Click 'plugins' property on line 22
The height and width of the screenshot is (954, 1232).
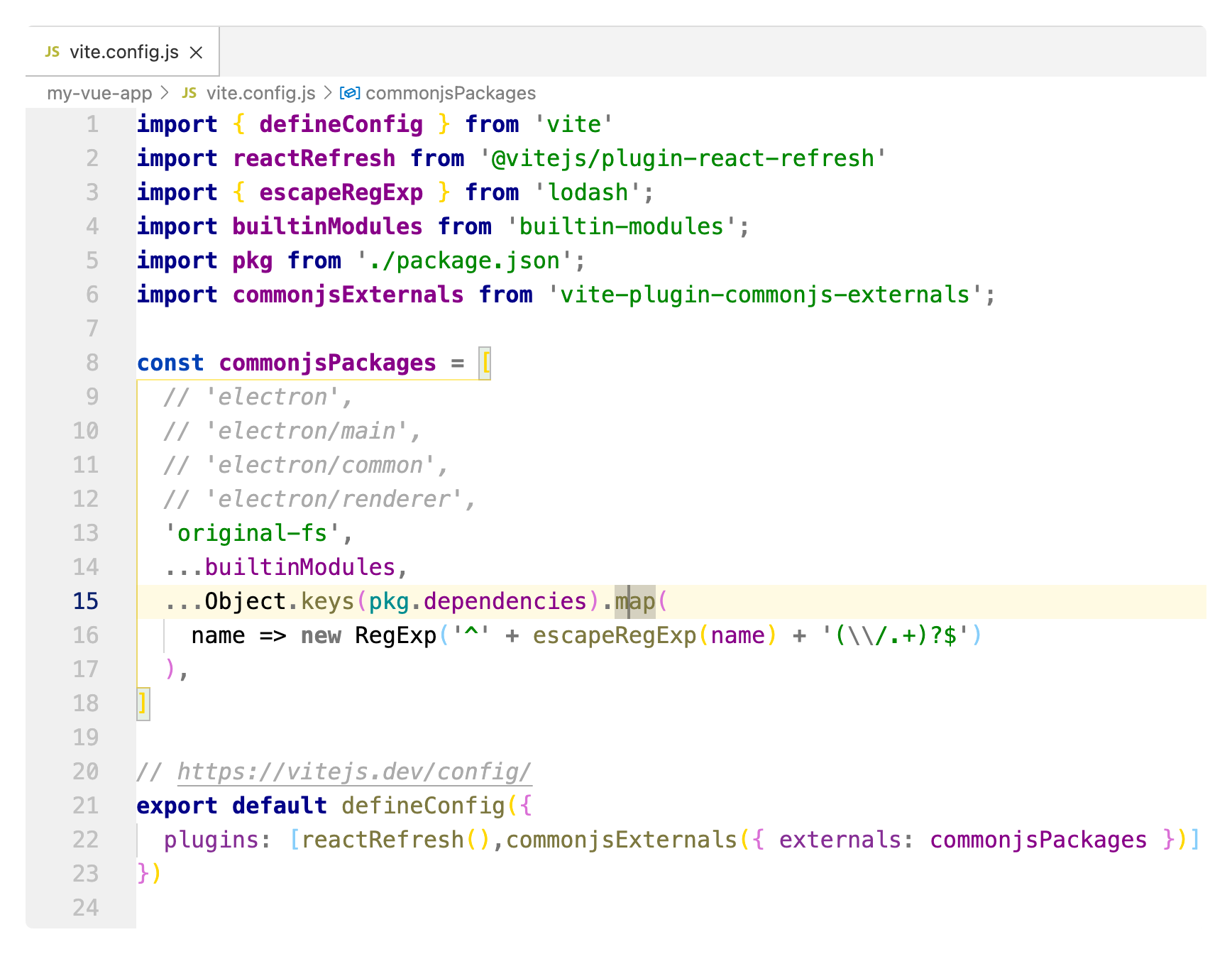(211, 840)
